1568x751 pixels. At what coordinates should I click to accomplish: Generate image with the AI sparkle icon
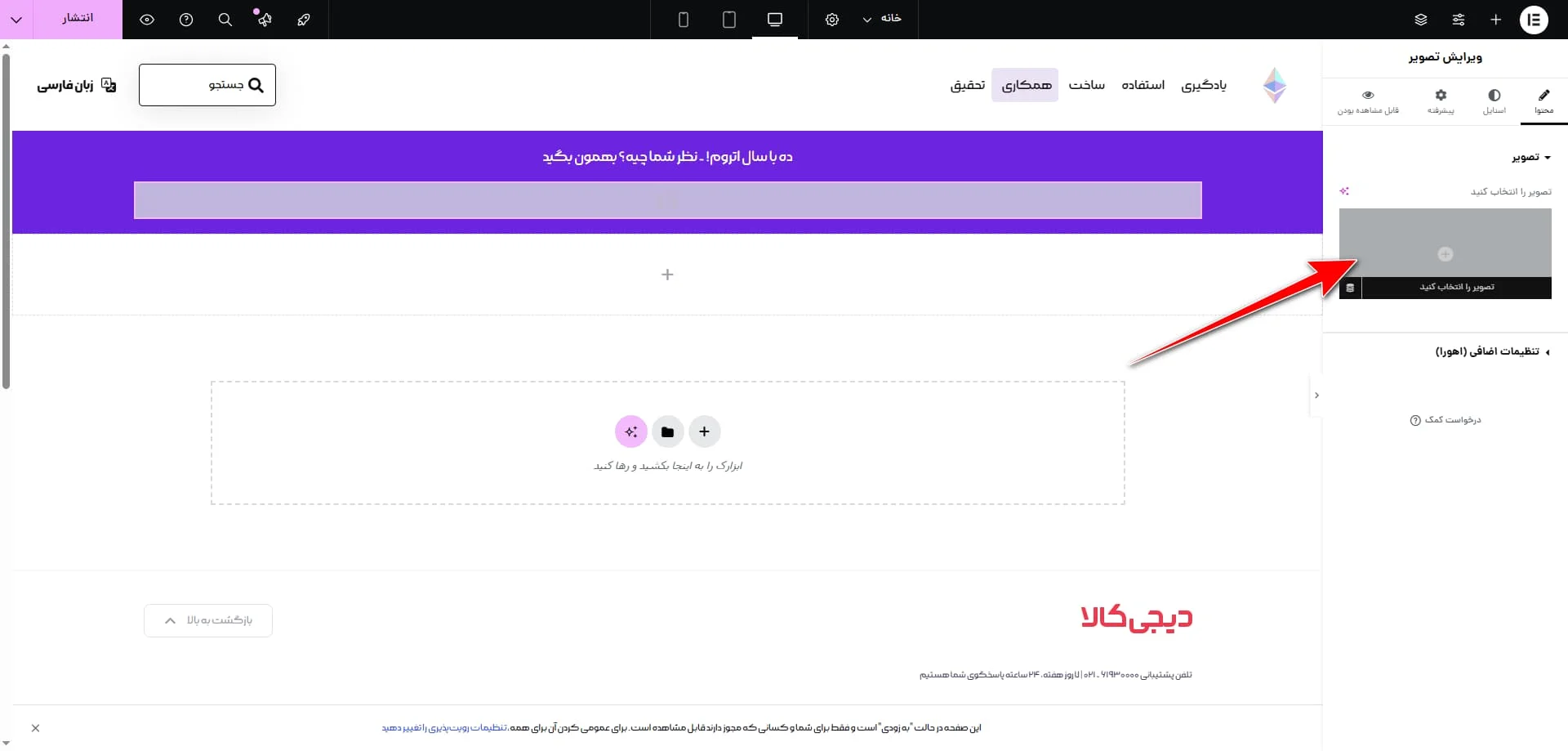point(630,431)
